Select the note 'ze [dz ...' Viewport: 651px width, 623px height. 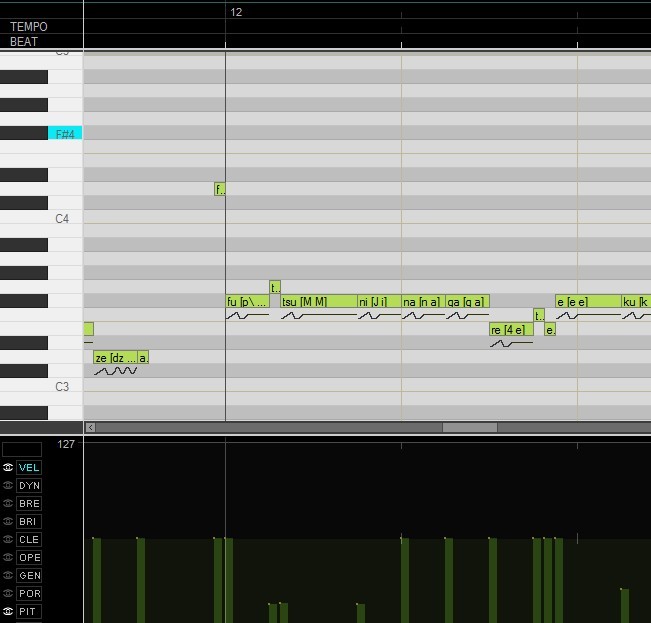pos(116,357)
